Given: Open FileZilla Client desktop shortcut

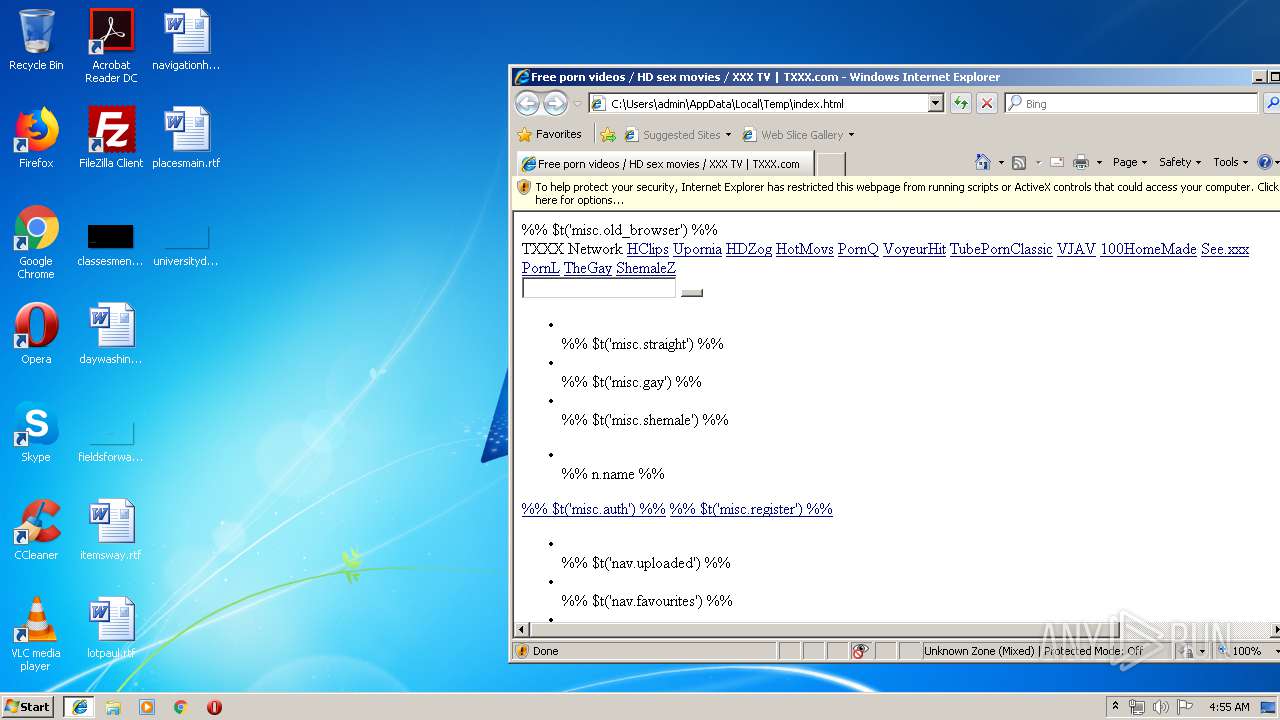Looking at the screenshot, I should 111,138.
